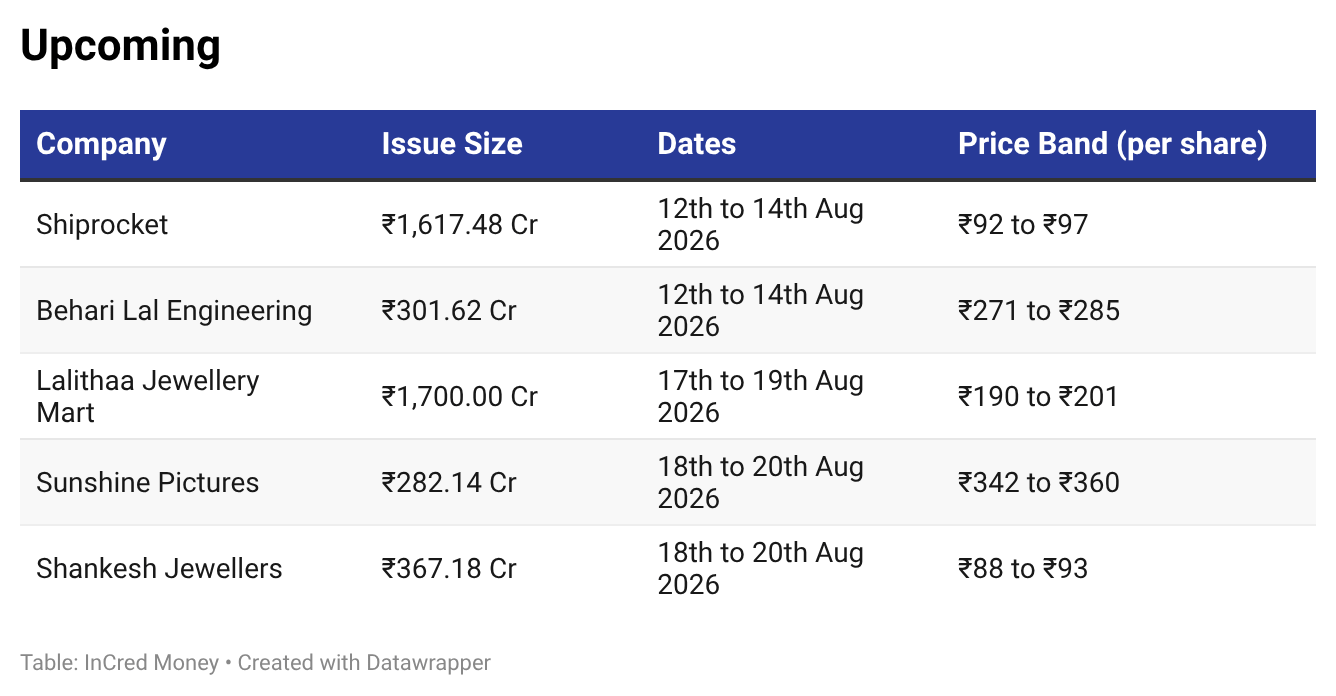The height and width of the screenshot is (696, 1336).
Task: Select the Company column header
Action: [x=101, y=144]
